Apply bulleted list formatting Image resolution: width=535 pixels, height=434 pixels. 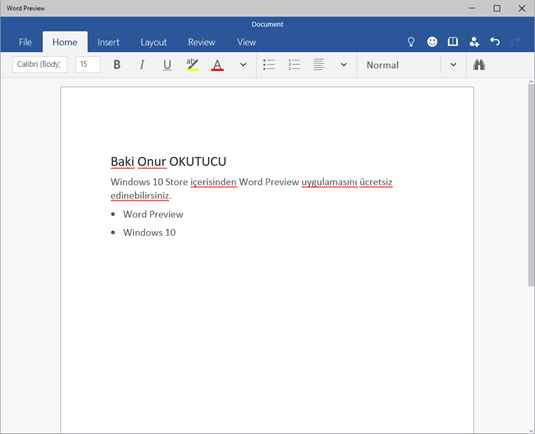[269, 64]
